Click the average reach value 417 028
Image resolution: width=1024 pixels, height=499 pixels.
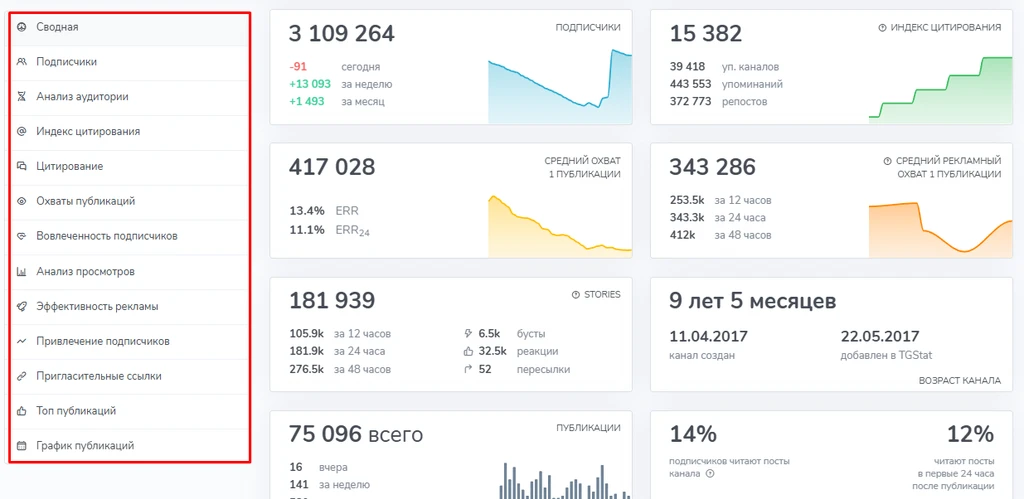click(332, 167)
